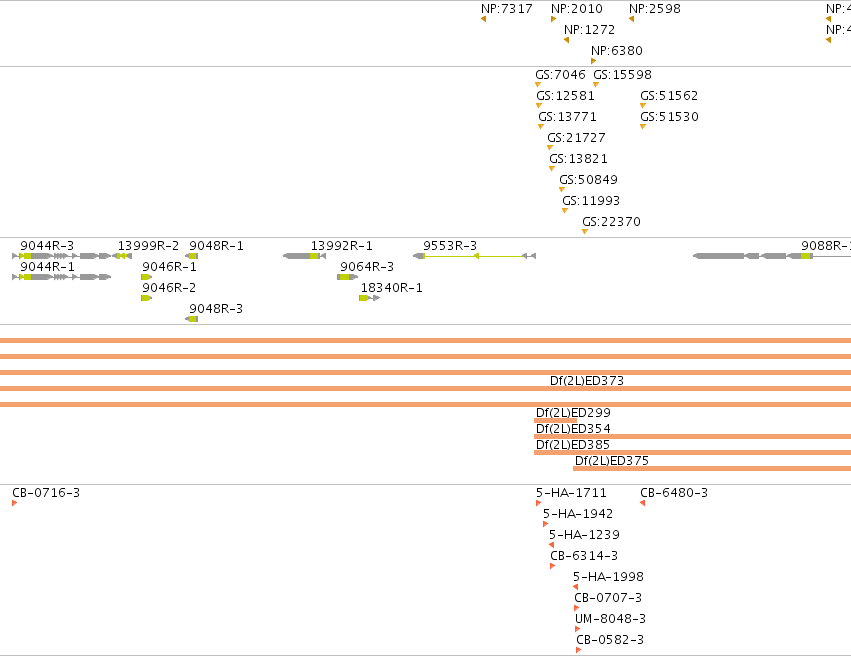Select the 9048R-1 gene label
The width and height of the screenshot is (851, 656).
[x=216, y=246]
